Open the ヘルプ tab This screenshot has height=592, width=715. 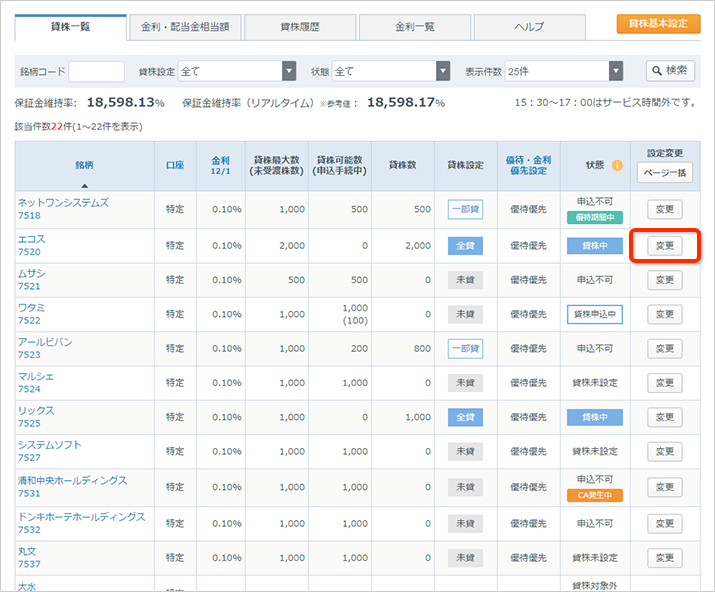pos(530,26)
